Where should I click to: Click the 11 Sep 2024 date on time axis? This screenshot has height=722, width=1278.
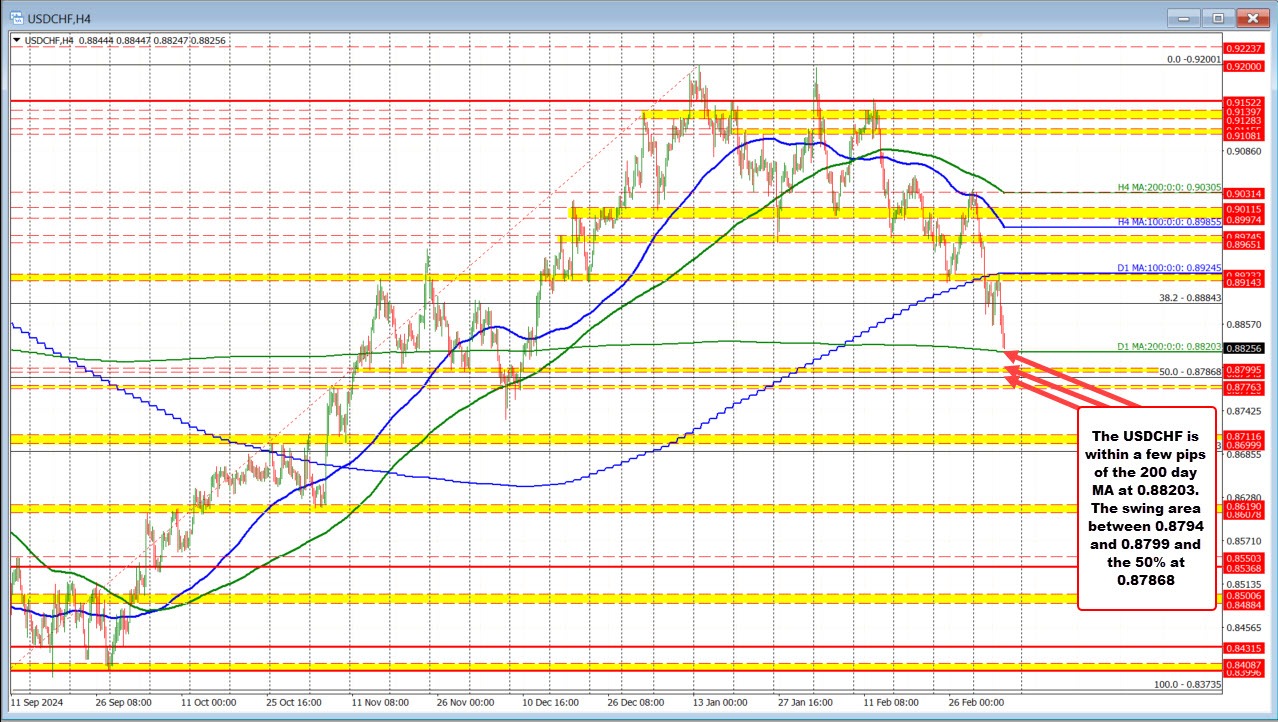(x=39, y=703)
